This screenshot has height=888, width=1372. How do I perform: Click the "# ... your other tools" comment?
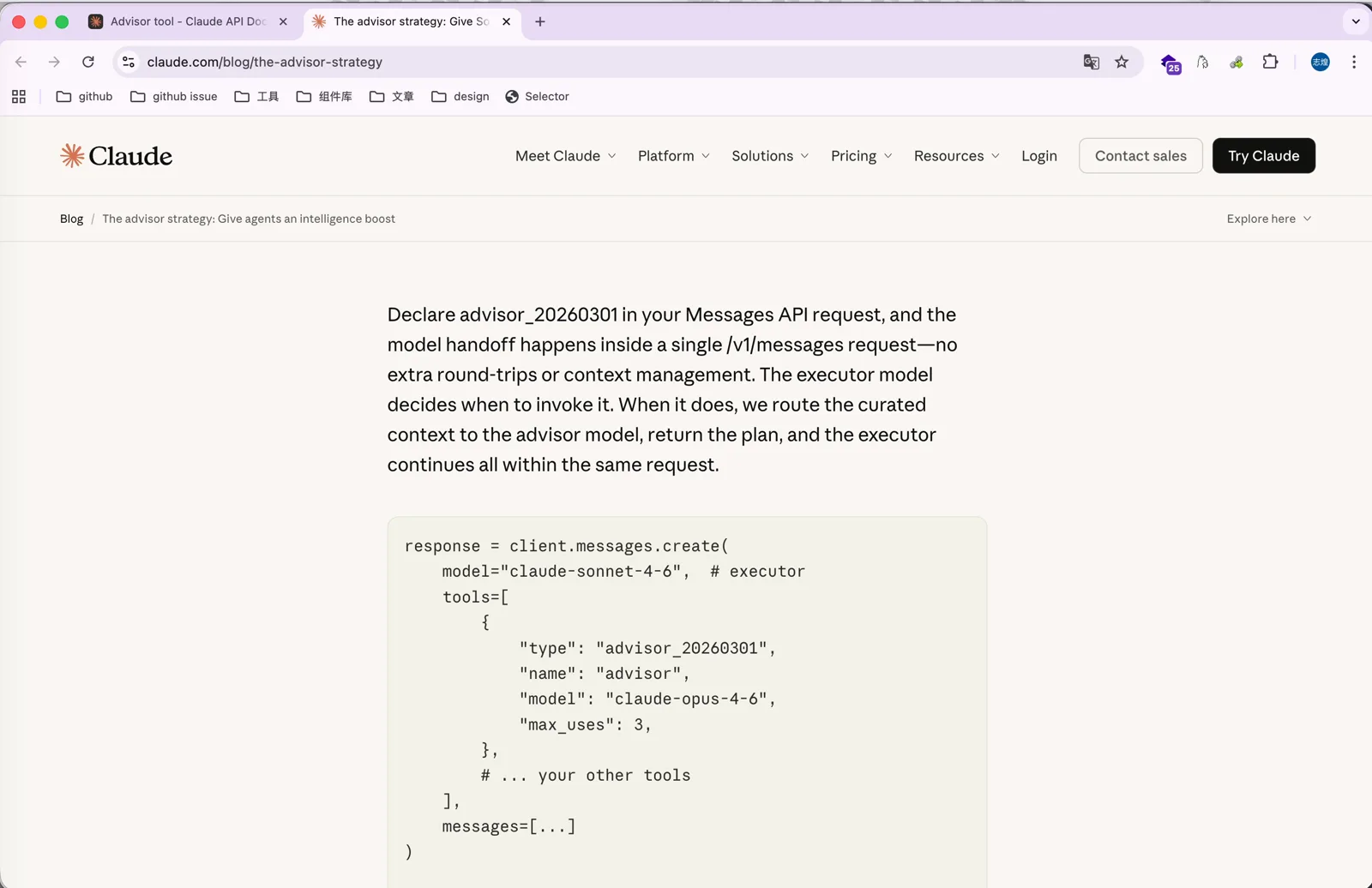(586, 776)
